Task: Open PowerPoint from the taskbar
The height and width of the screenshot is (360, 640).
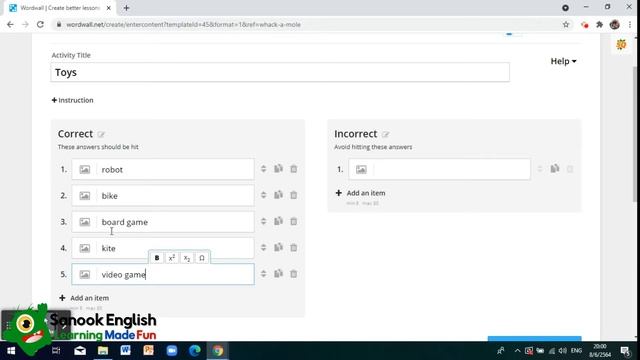Action: click(149, 350)
